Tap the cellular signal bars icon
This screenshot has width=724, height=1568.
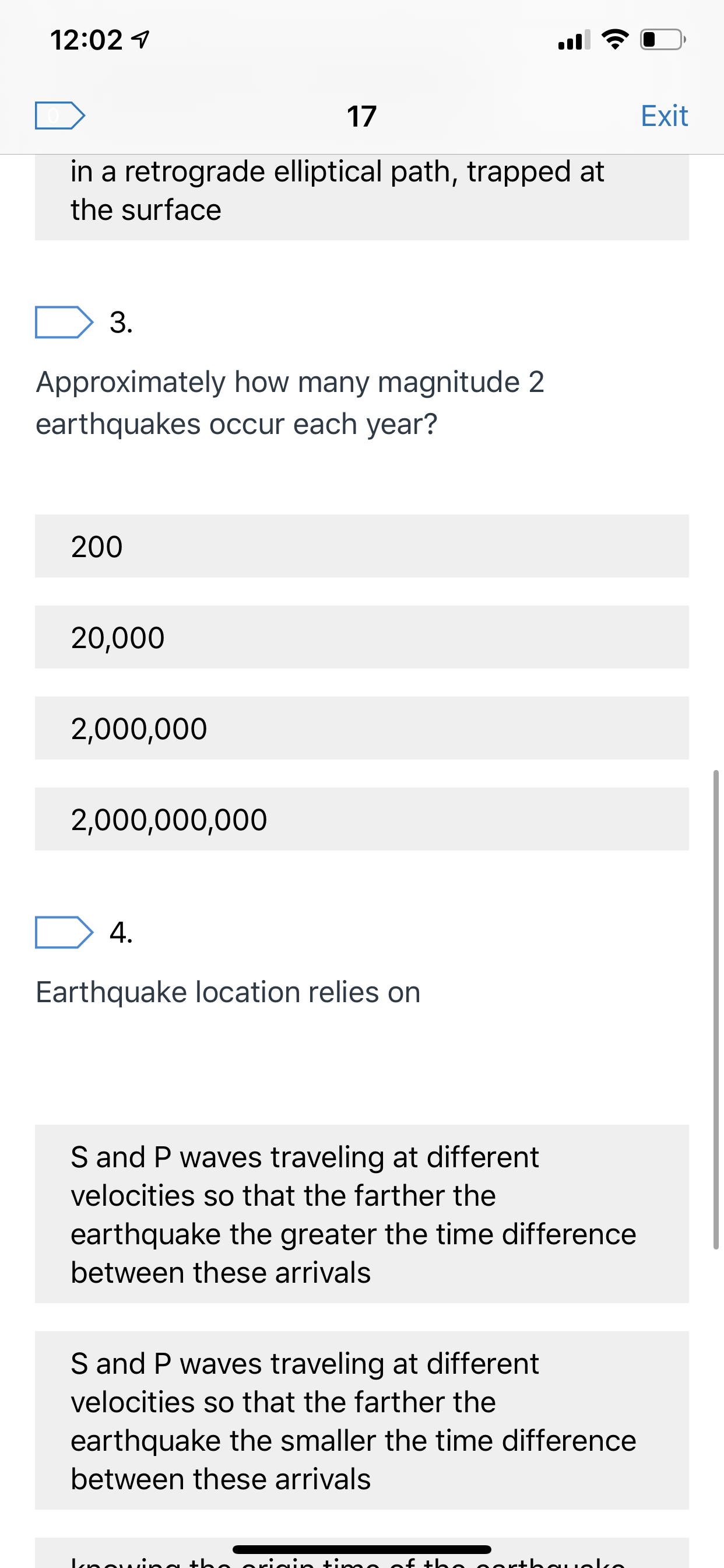click(574, 40)
